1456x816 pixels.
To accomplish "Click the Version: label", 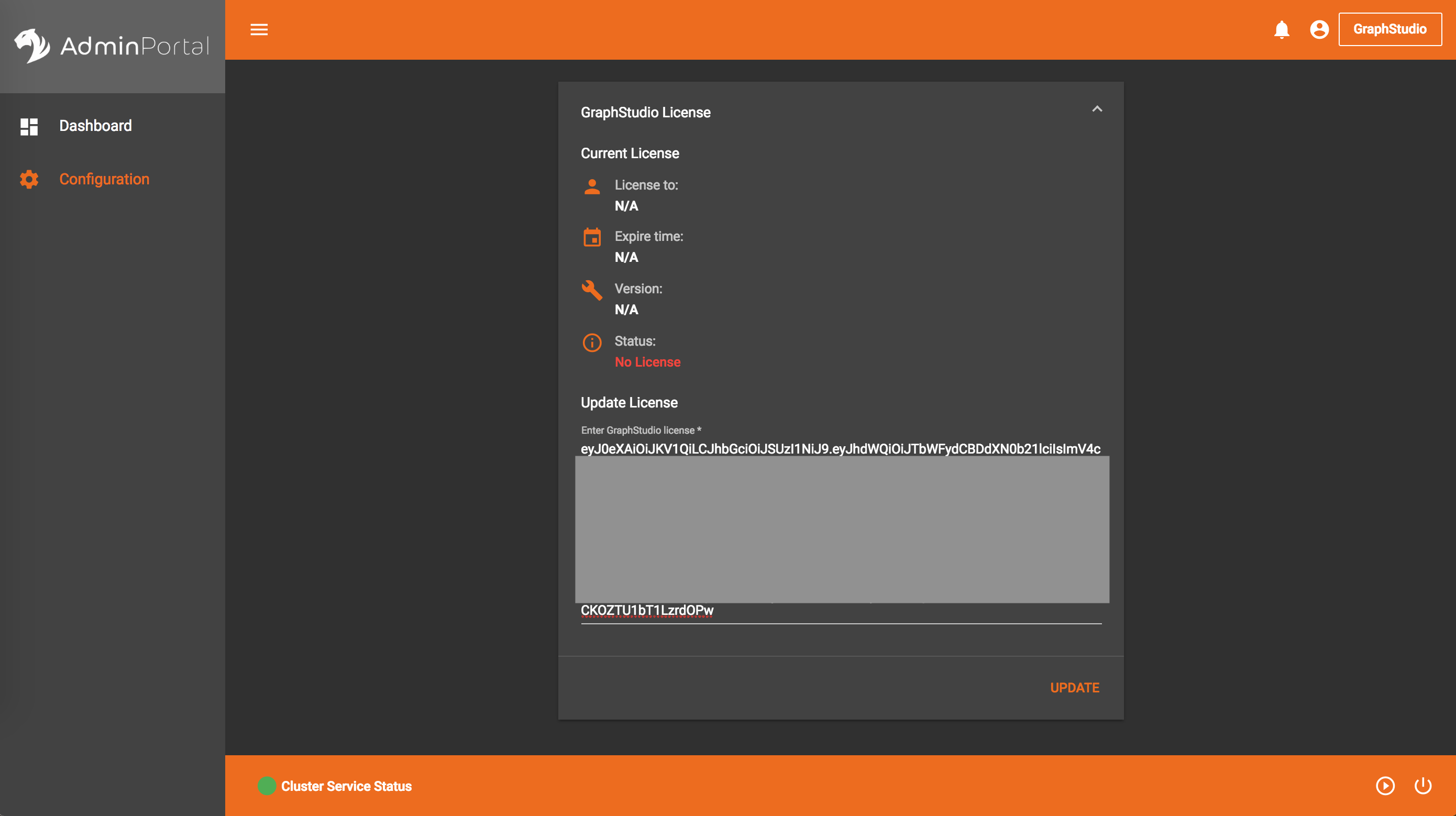I will 638,289.
